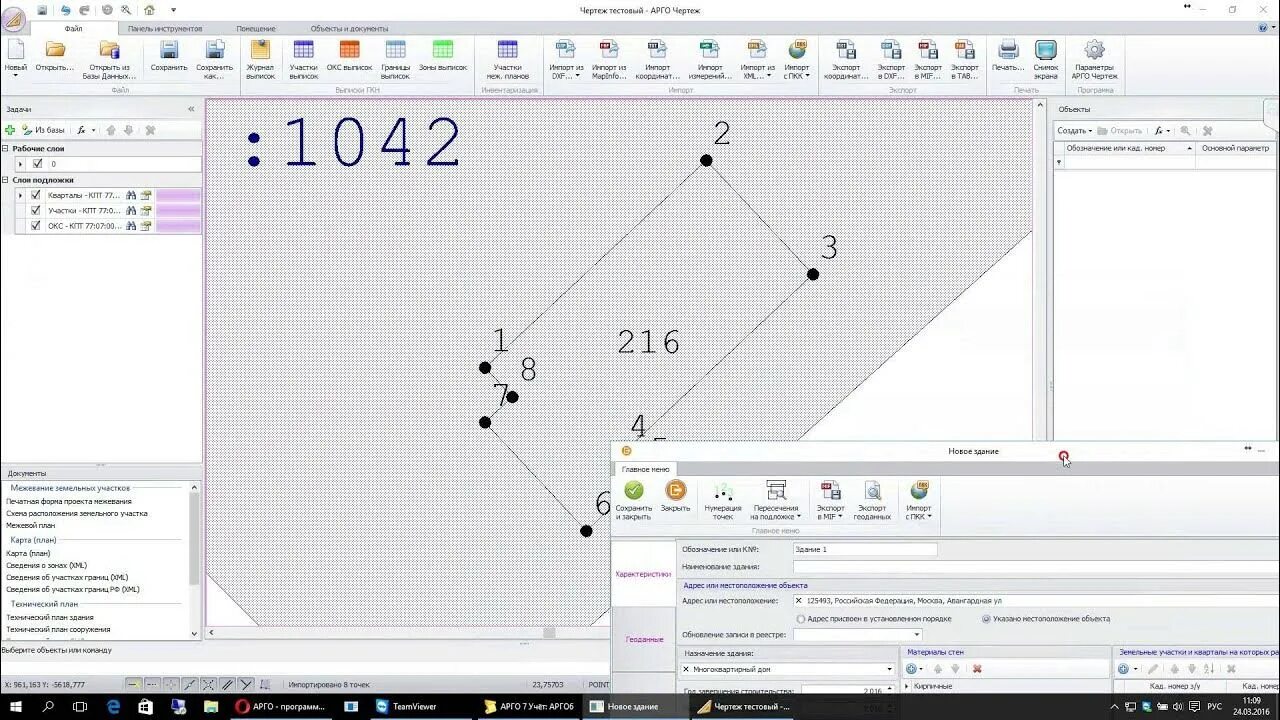Viewport: 1280px width, 720px height.
Task: Click Экспорт координат icon
Action: pos(845,58)
